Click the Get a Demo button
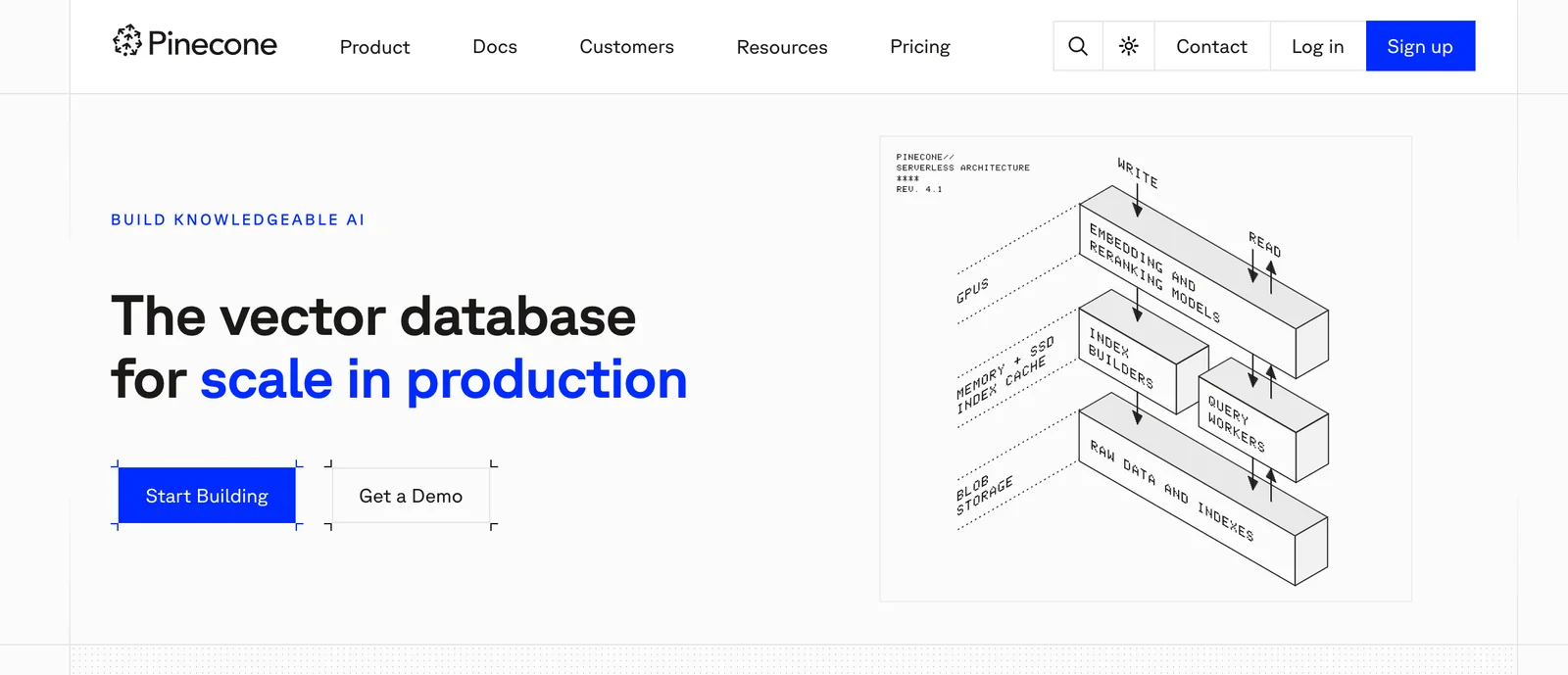1568x675 pixels. (x=411, y=496)
